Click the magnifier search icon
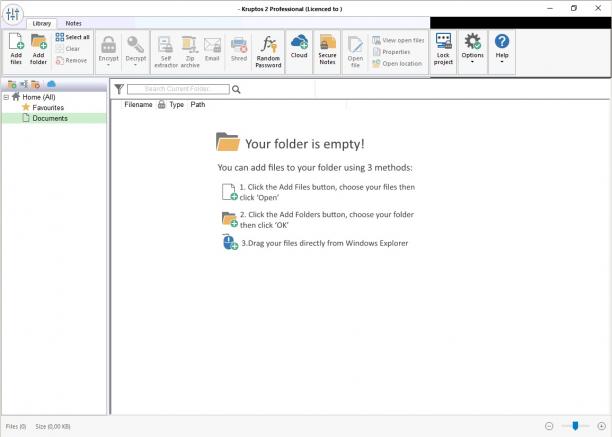This screenshot has width=612, height=437. [x=236, y=89]
